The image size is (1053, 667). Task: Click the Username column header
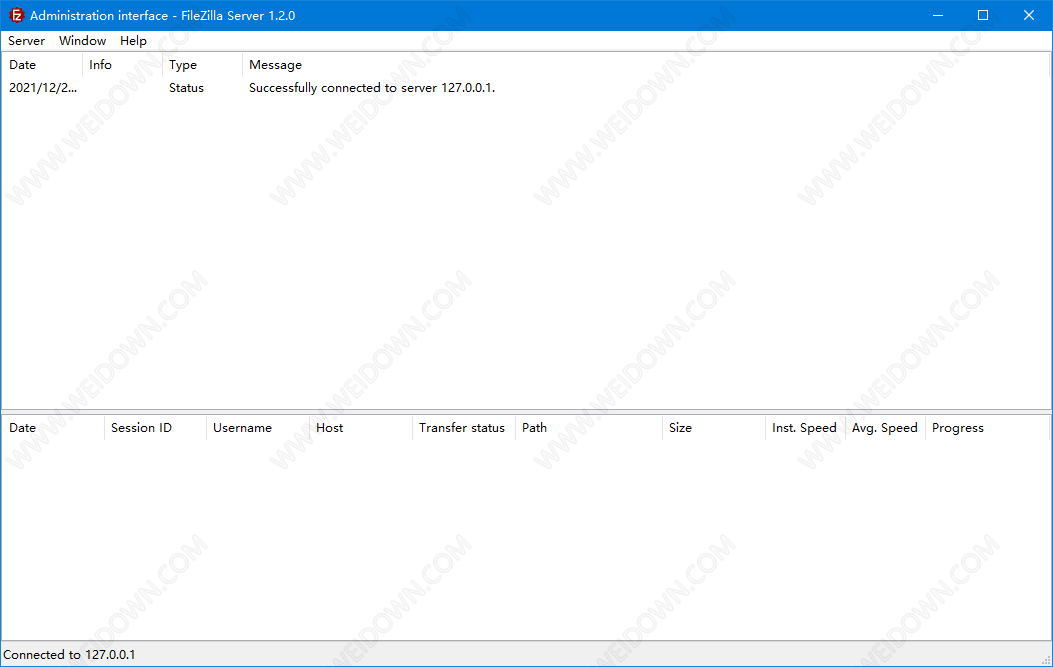[258, 428]
